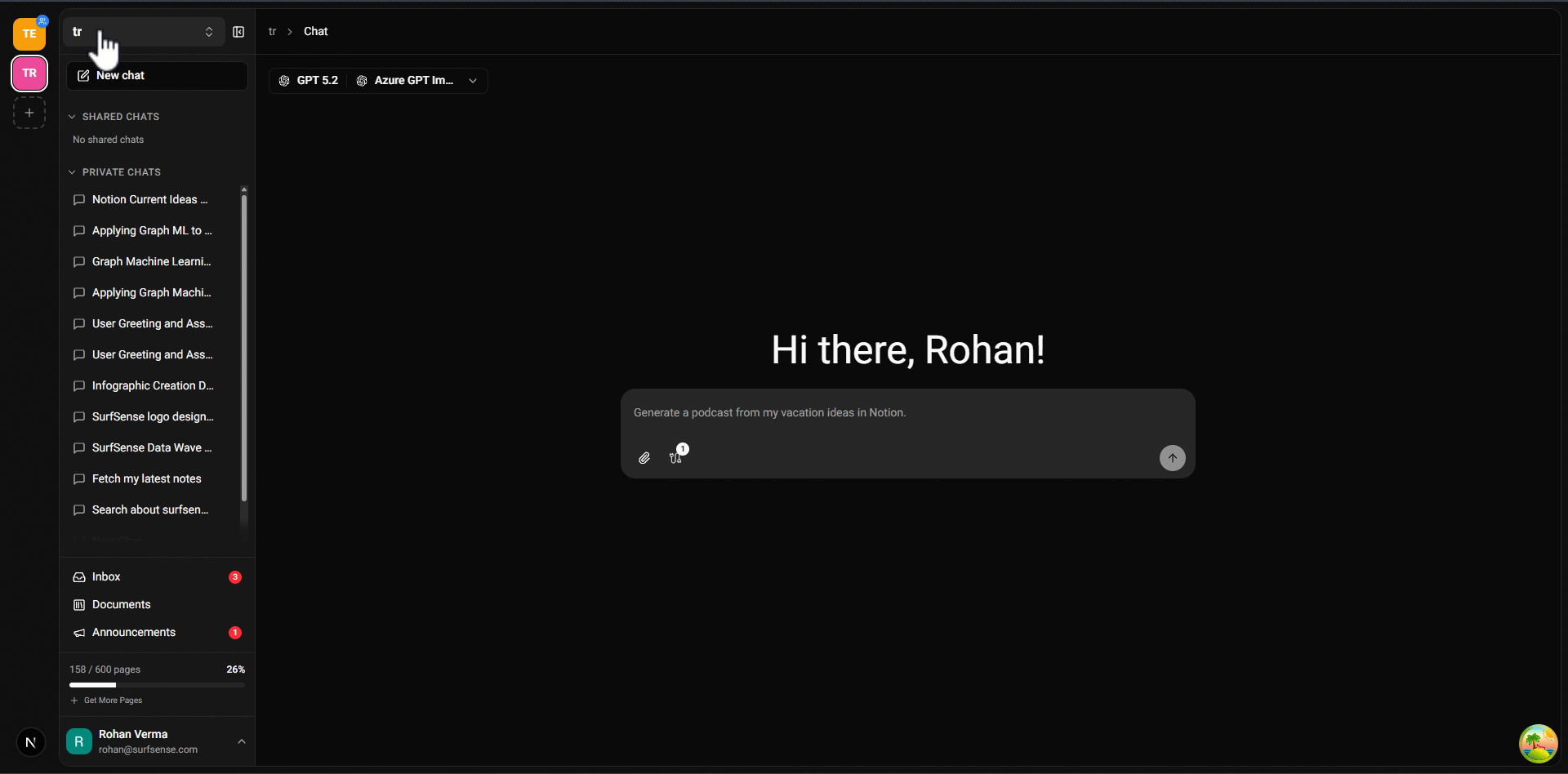The height and width of the screenshot is (774, 1568).
Task: Add a new workspace with plus icon
Action: [x=29, y=113]
